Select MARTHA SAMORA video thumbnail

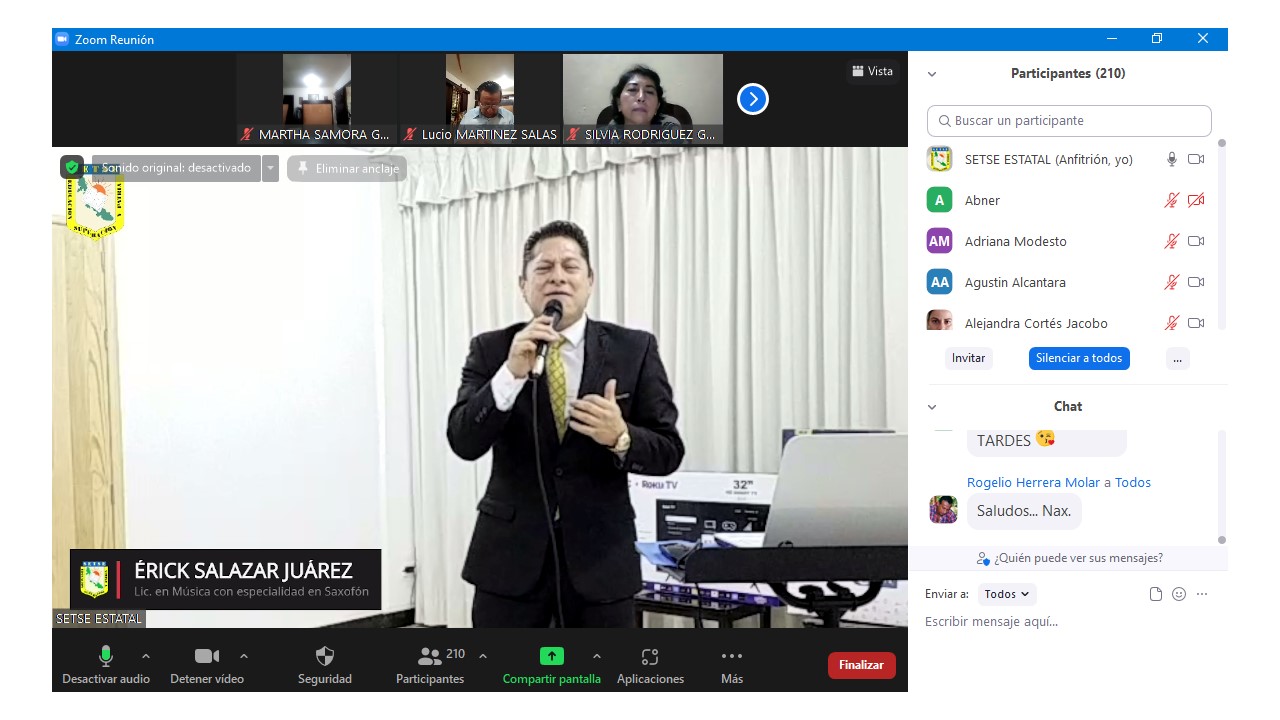click(316, 99)
